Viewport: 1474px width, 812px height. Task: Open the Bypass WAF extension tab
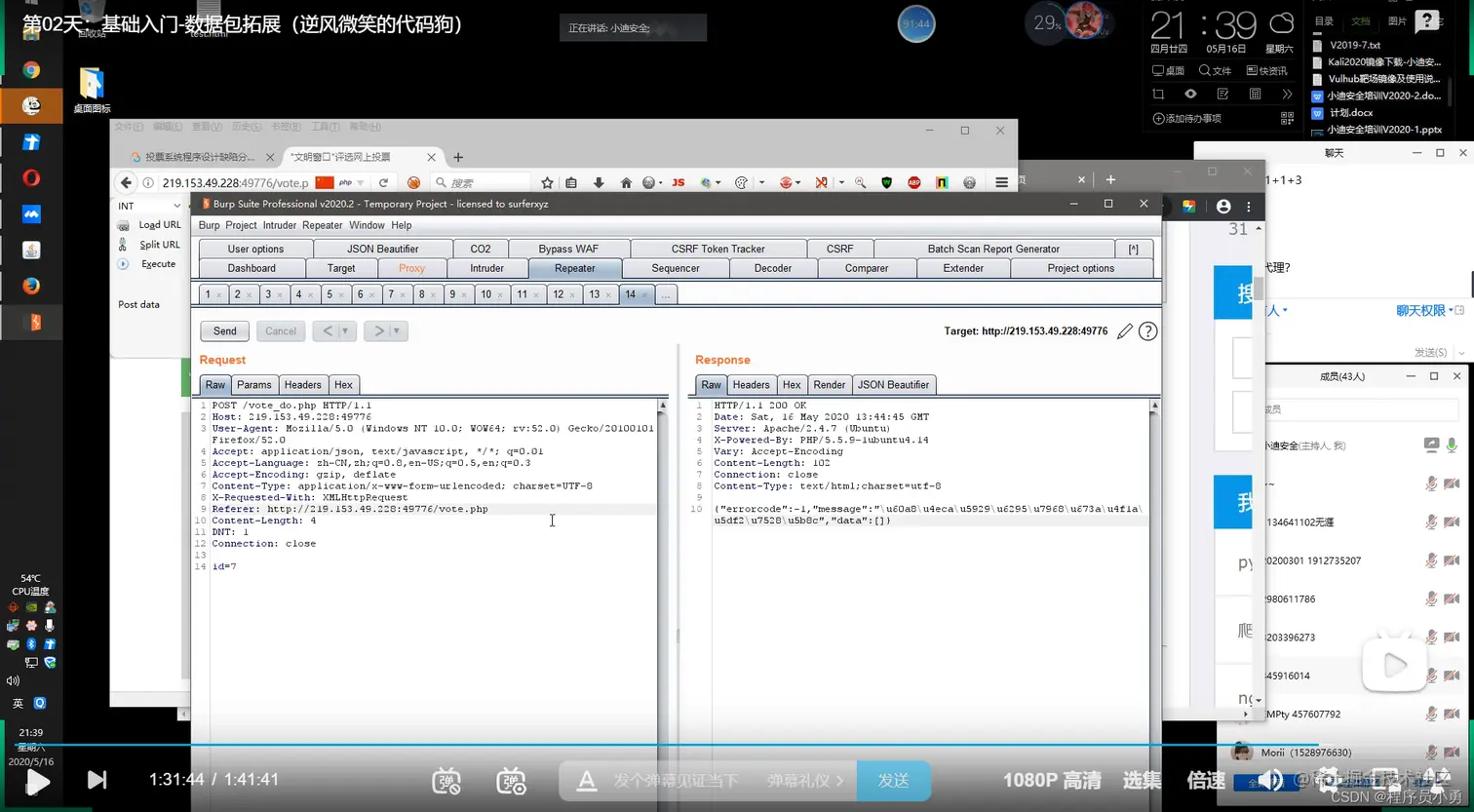pos(568,249)
